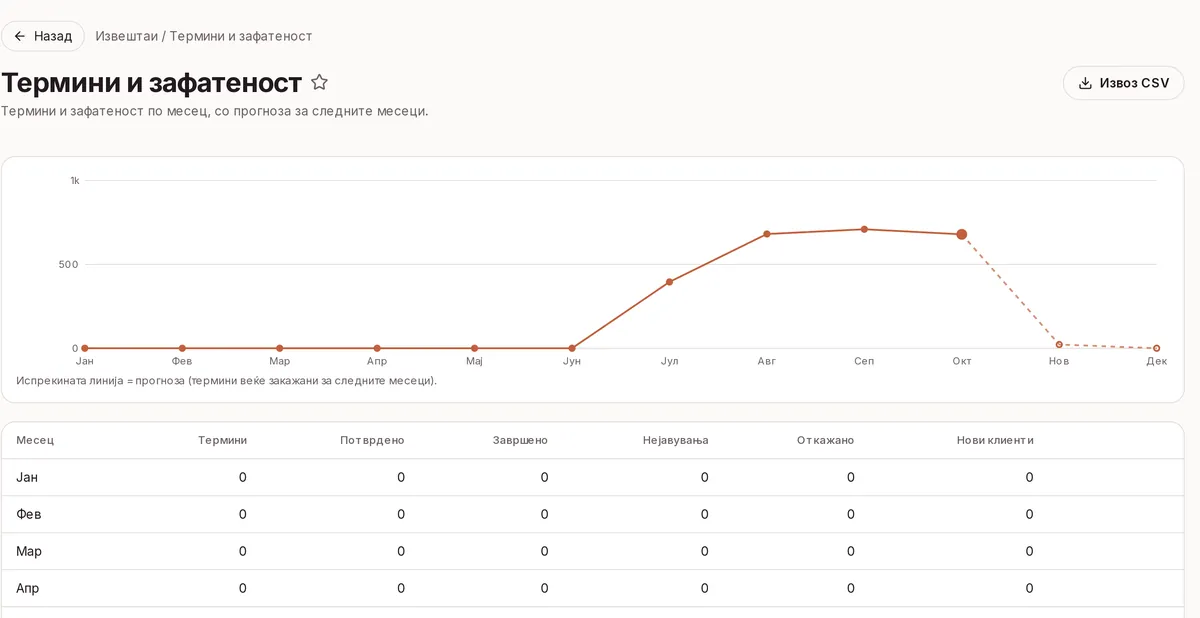The width and height of the screenshot is (1200, 618).
Task: Click the Завршено value in the Мар row
Action: (544, 551)
